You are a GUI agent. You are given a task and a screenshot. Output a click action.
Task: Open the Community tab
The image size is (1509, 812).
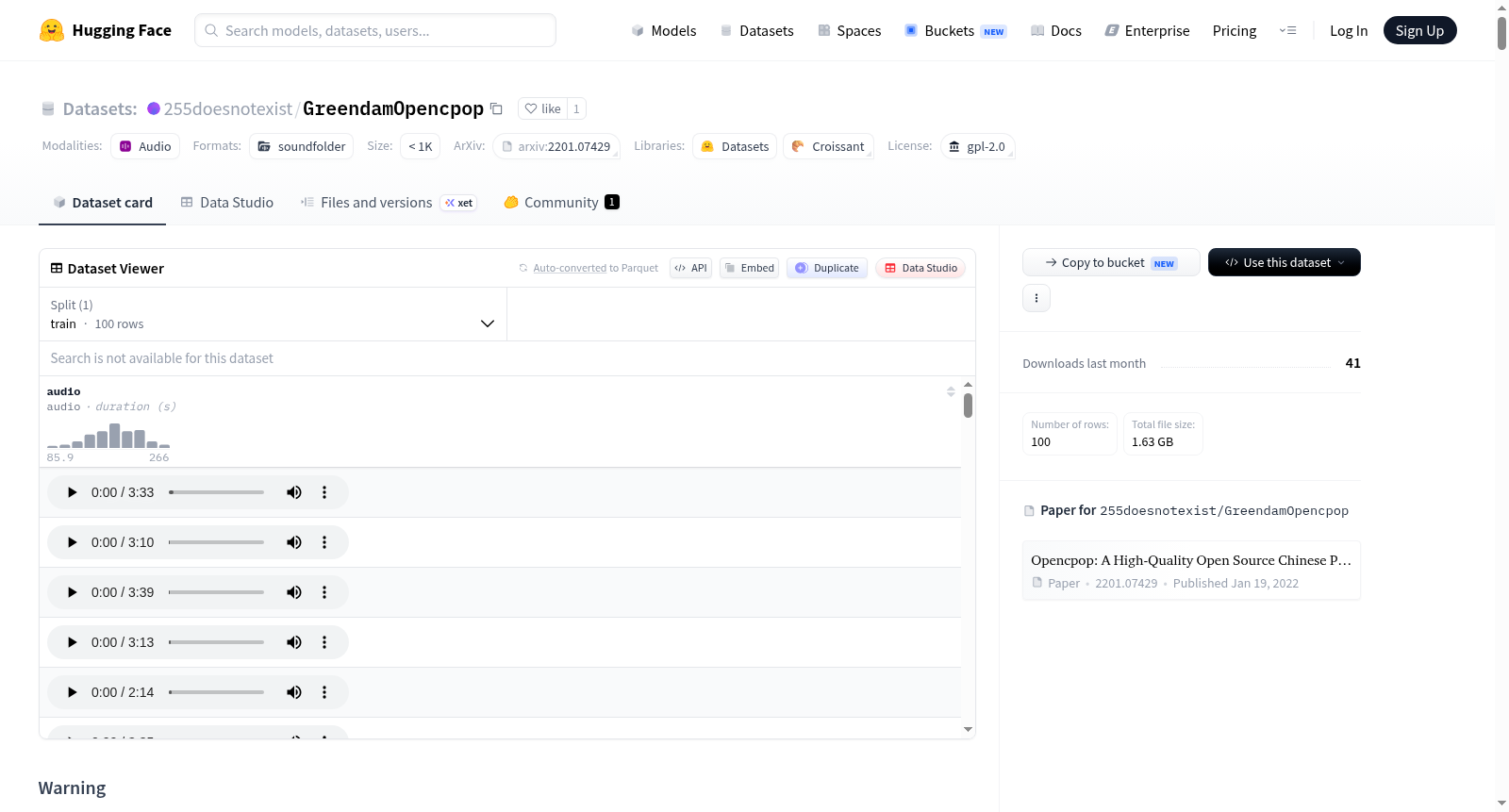(561, 203)
